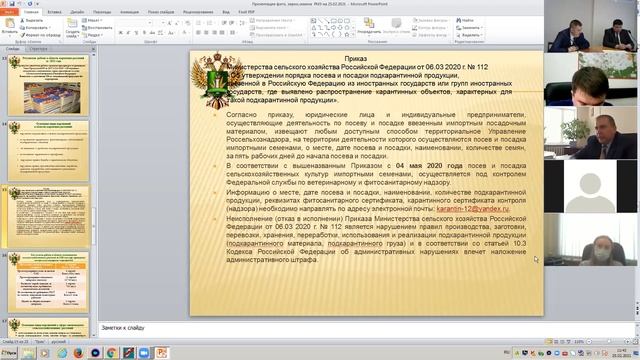Click Заменить (replace) button
Viewport: 640px width, 360px height.
[469, 28]
